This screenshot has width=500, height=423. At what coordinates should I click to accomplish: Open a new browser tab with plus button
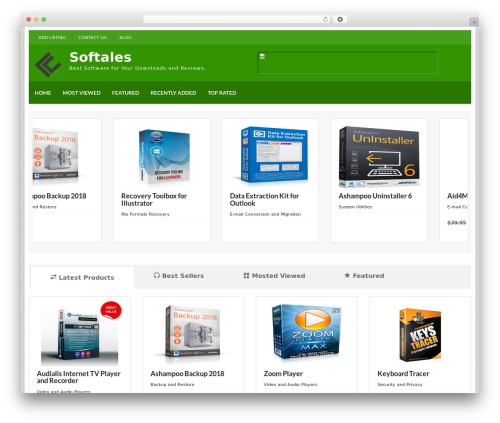(474, 22)
